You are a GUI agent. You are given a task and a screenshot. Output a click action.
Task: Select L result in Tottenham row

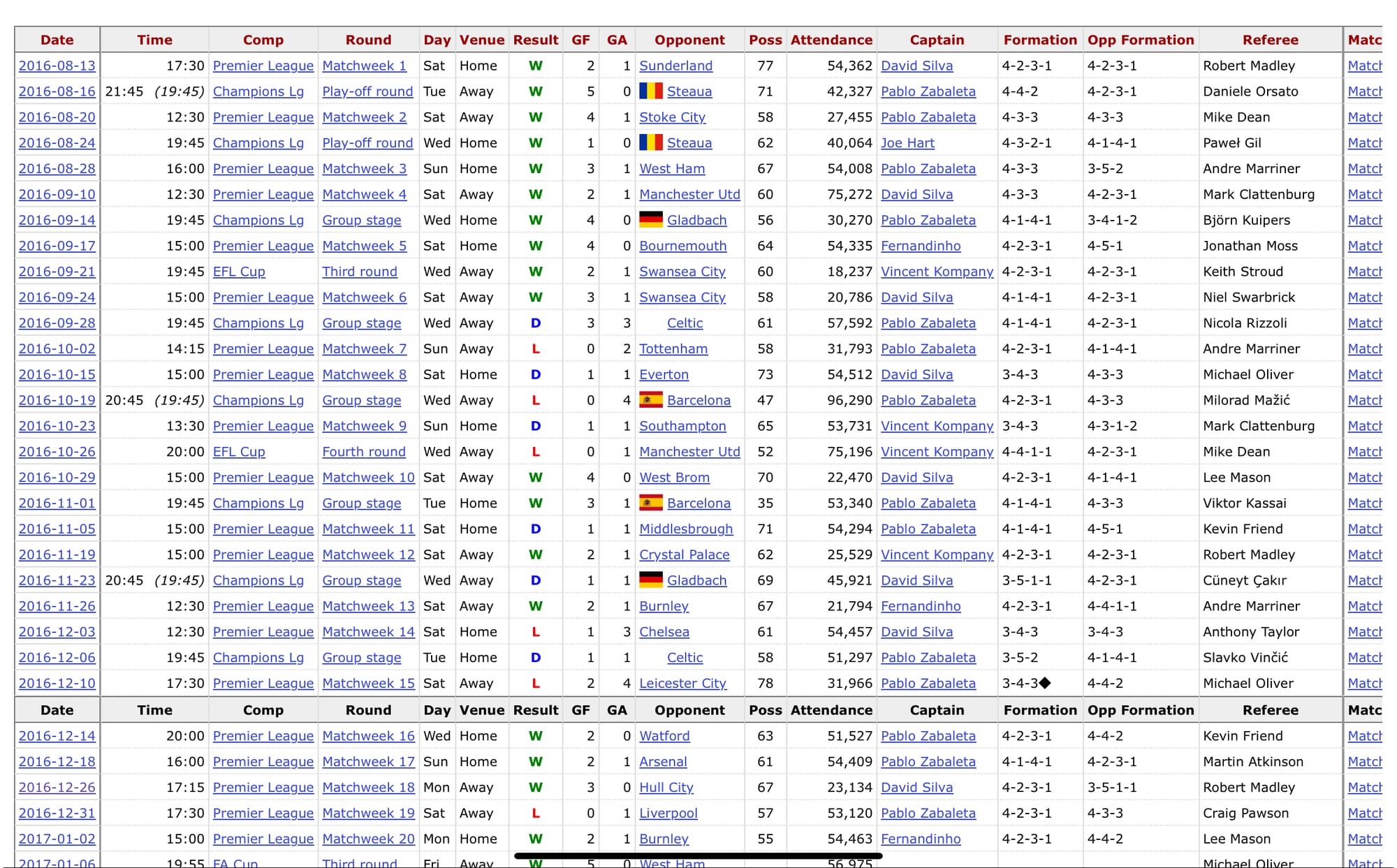pyautogui.click(x=536, y=348)
